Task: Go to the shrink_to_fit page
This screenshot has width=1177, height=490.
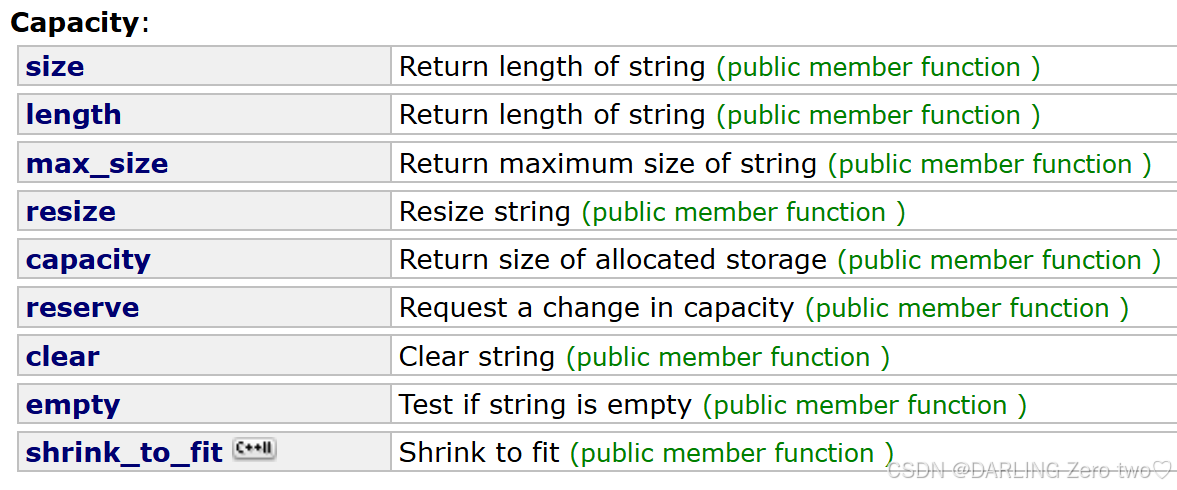Action: click(x=124, y=453)
